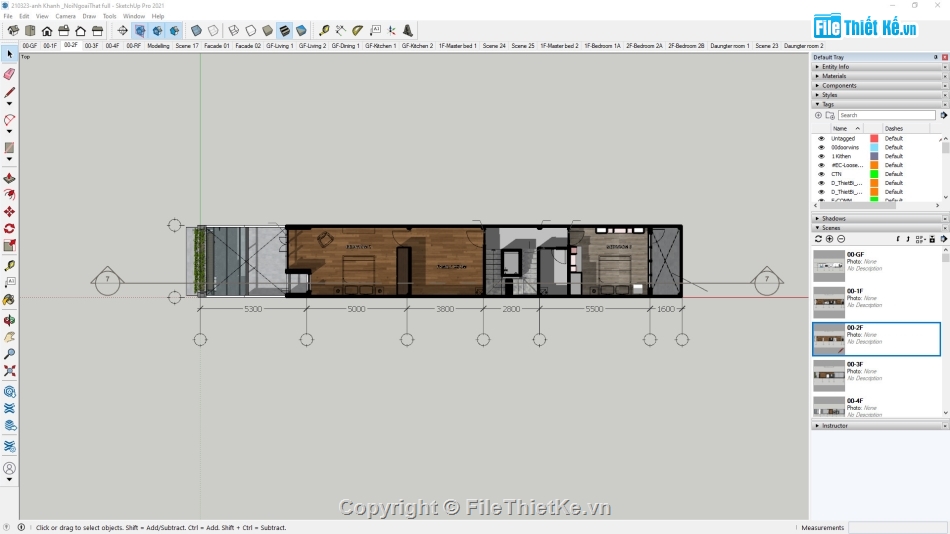Click Scenes details arrow button
The width and height of the screenshot is (950, 534).
point(943,239)
